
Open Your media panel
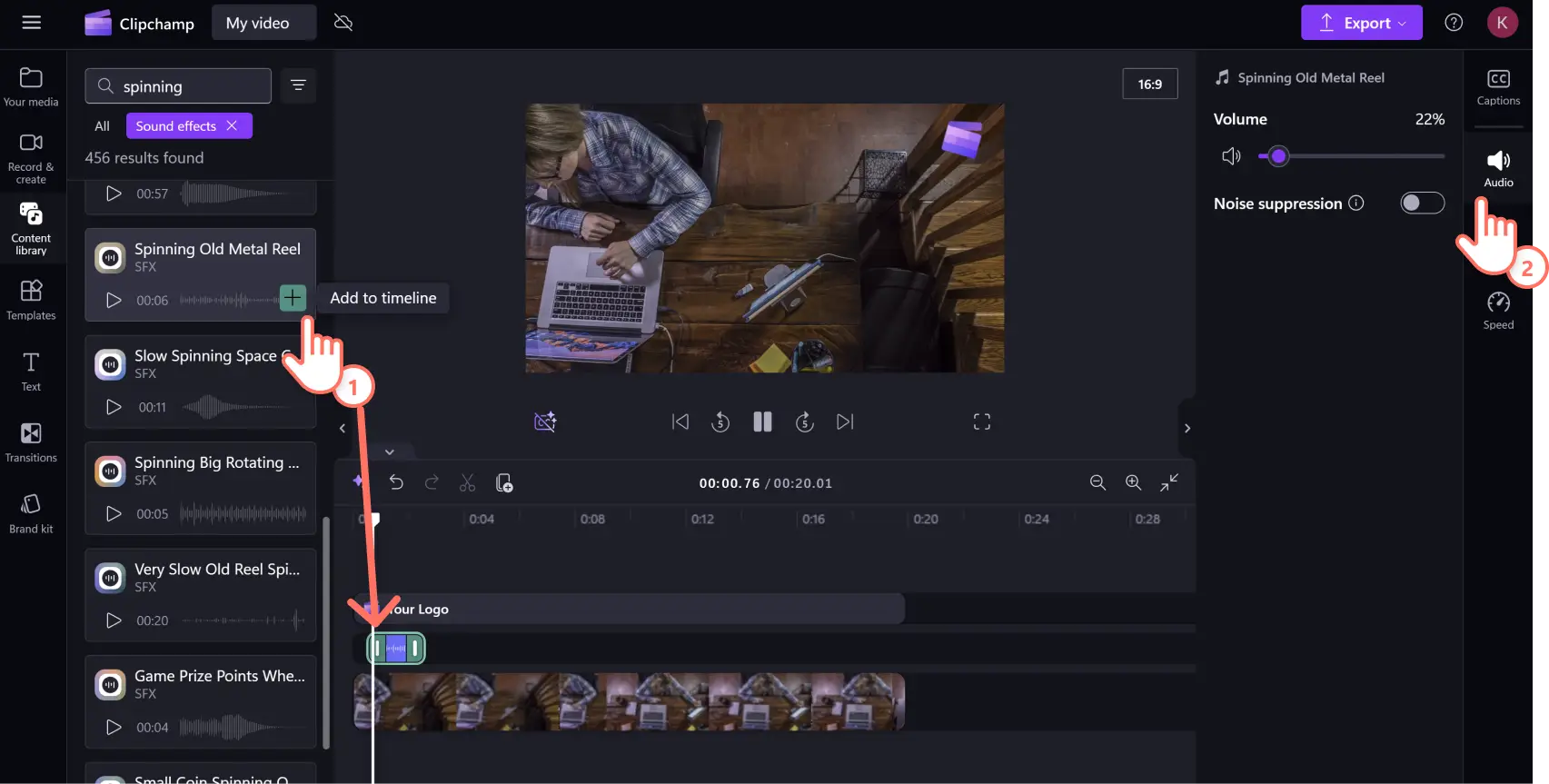tap(31, 87)
